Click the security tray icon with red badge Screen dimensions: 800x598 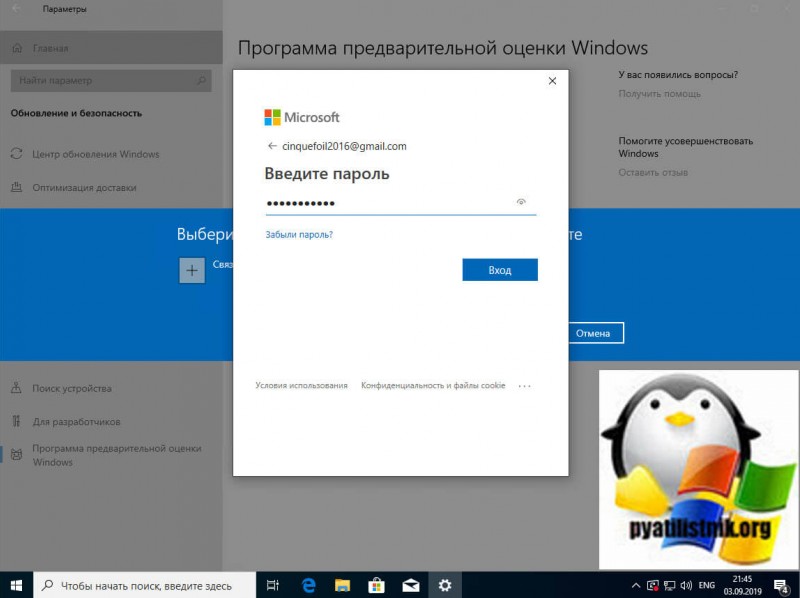tap(653, 586)
